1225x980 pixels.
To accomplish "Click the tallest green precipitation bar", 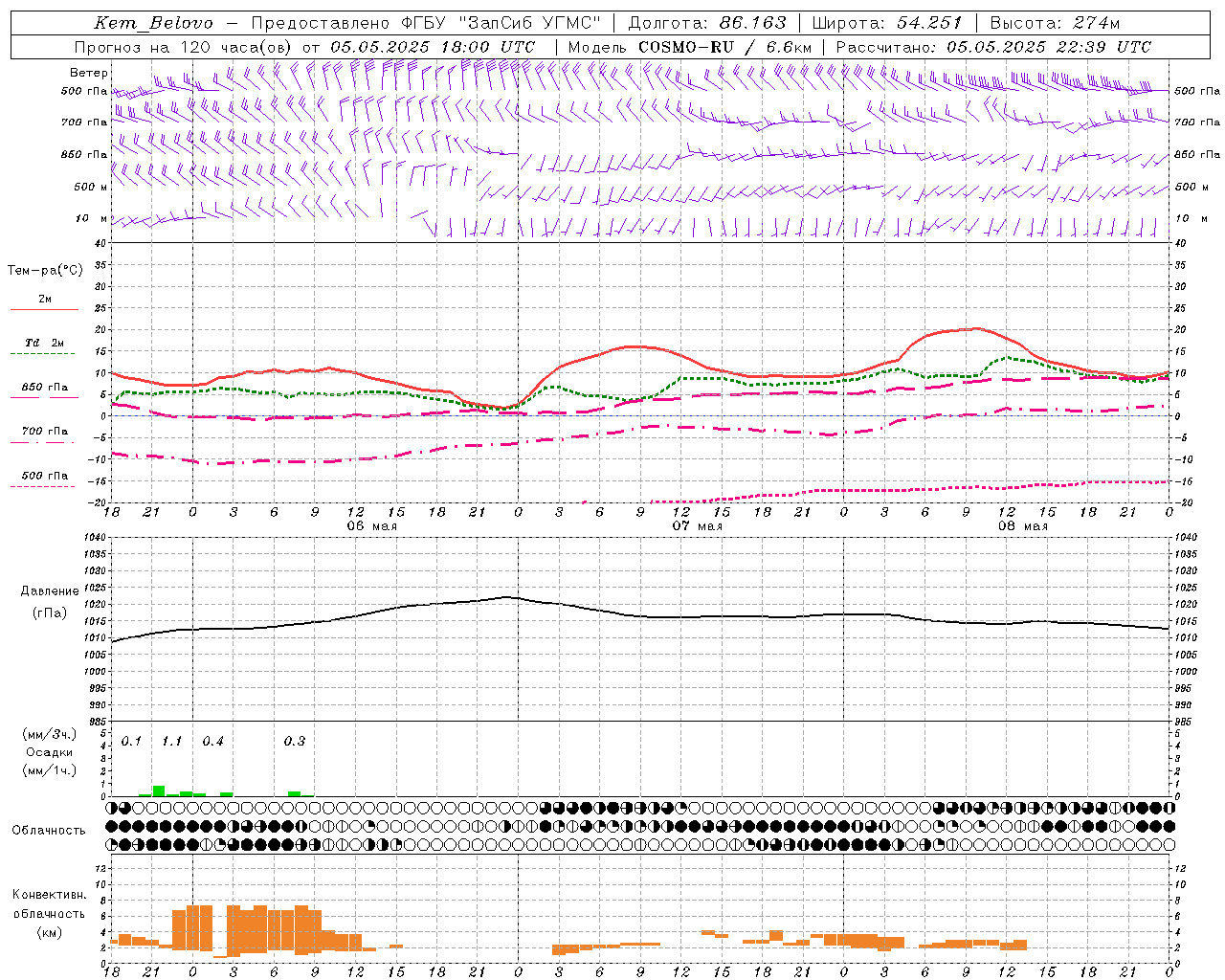I will coord(159,791).
